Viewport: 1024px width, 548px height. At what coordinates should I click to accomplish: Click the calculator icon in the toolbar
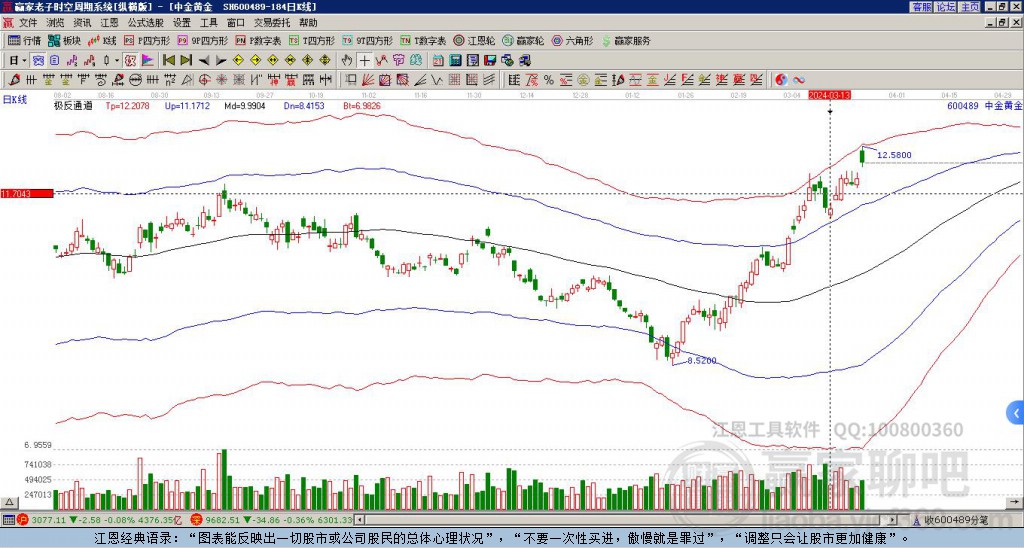[455, 61]
